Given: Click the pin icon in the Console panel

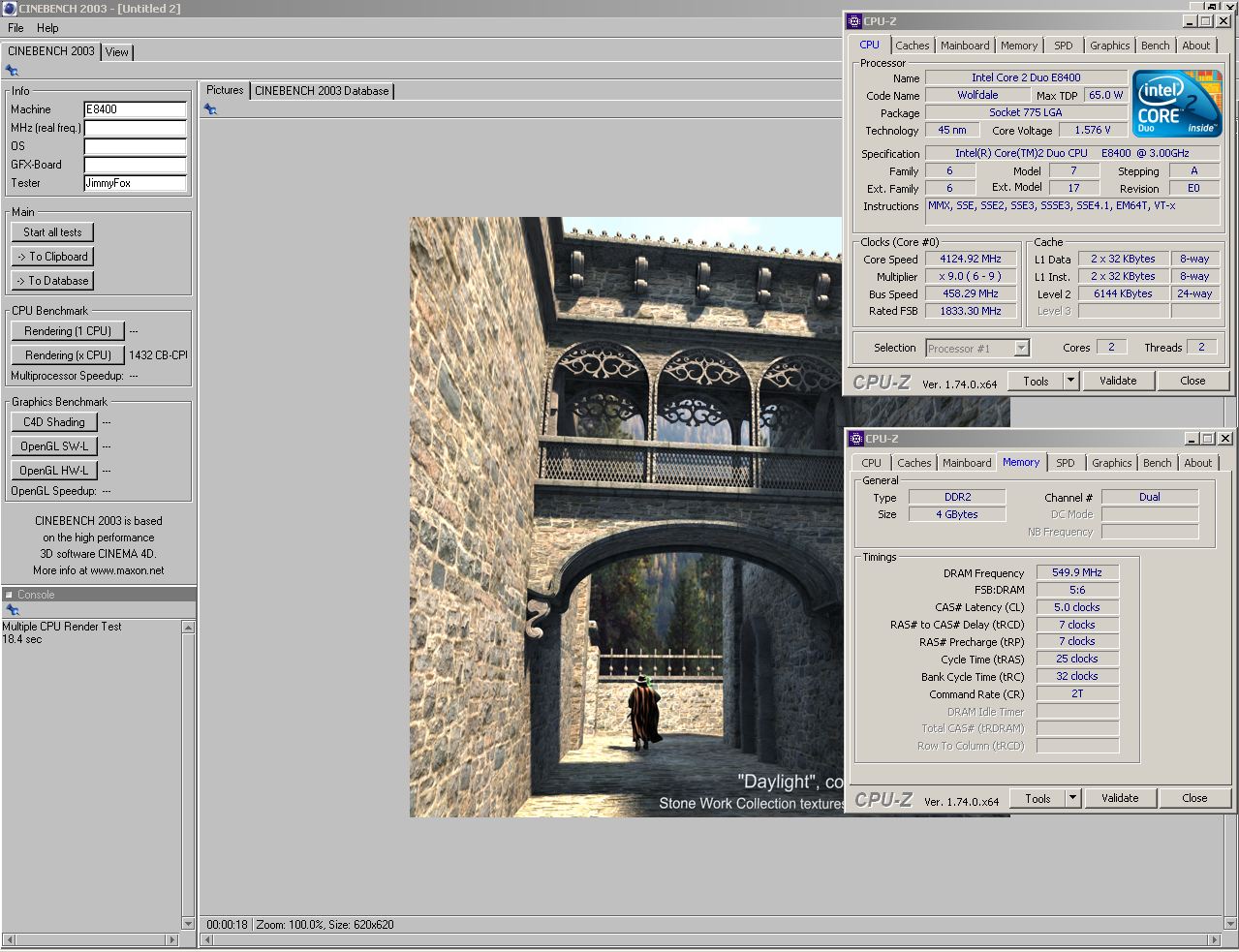Looking at the screenshot, I should coord(12,610).
